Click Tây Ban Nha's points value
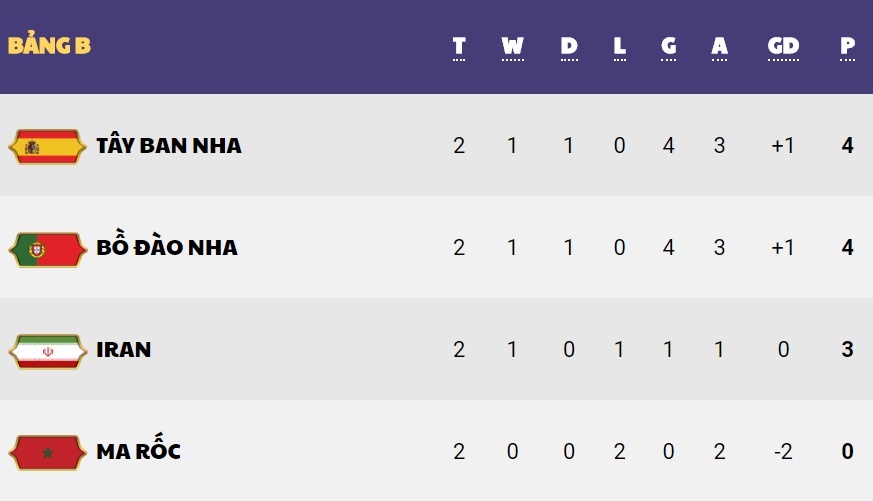The width and height of the screenshot is (873, 501). pos(847,146)
